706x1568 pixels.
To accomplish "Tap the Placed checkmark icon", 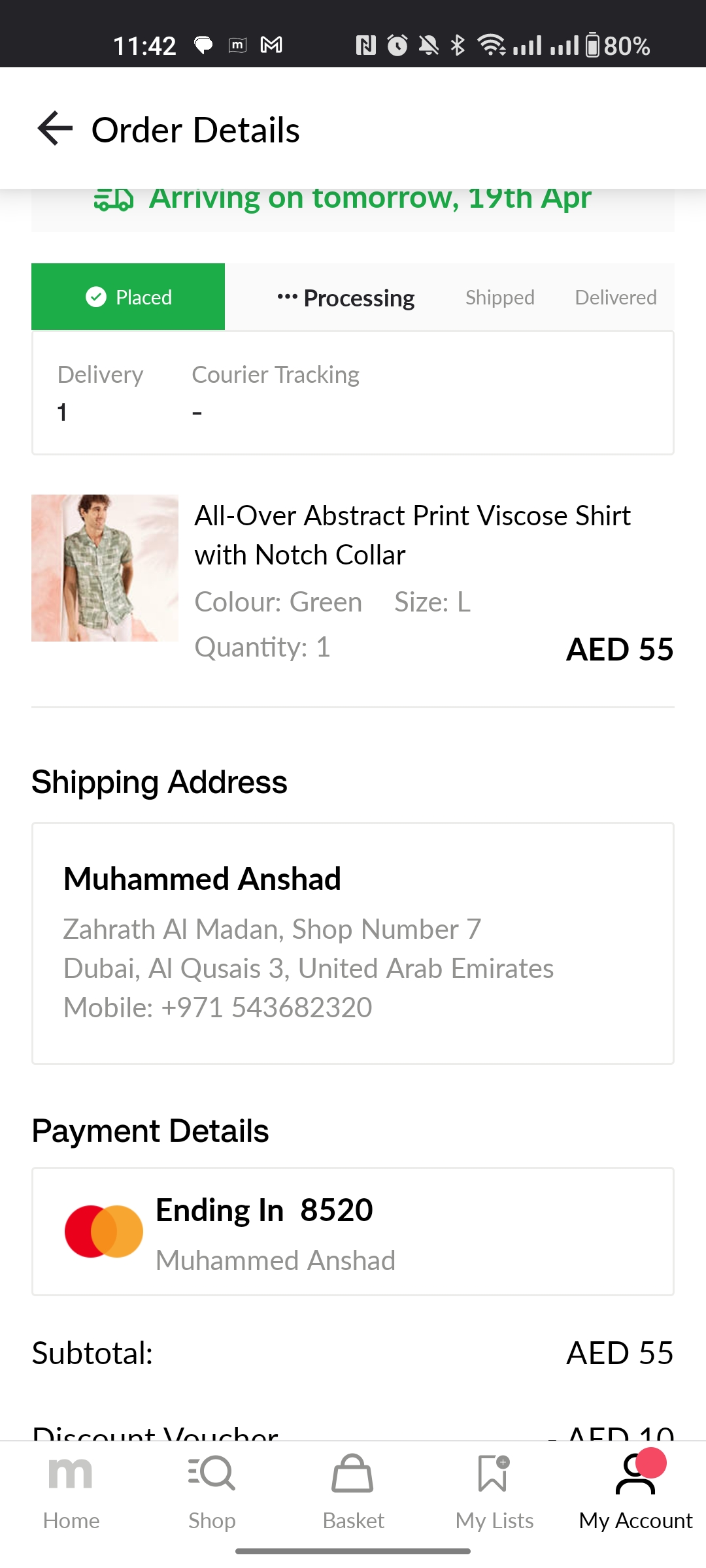I will [x=96, y=297].
